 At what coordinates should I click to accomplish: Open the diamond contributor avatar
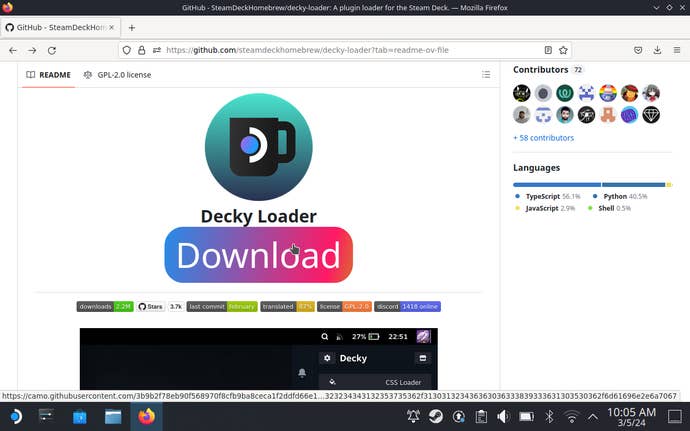[x=651, y=115]
